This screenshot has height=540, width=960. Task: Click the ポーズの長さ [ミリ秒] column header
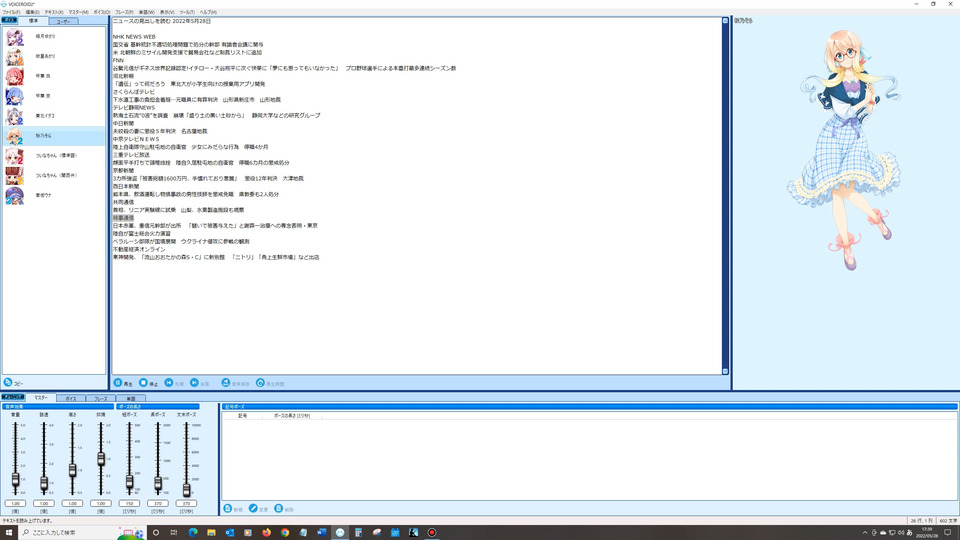coord(292,416)
